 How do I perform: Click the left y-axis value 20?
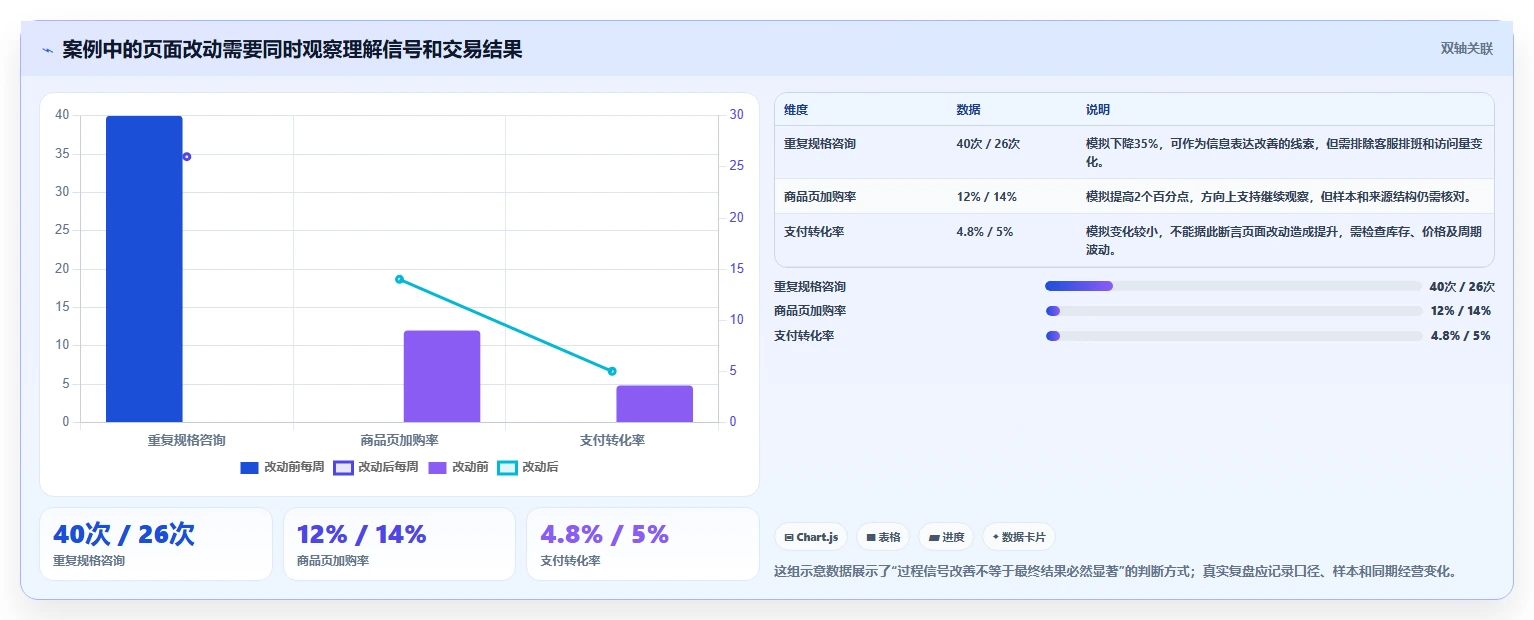point(62,269)
